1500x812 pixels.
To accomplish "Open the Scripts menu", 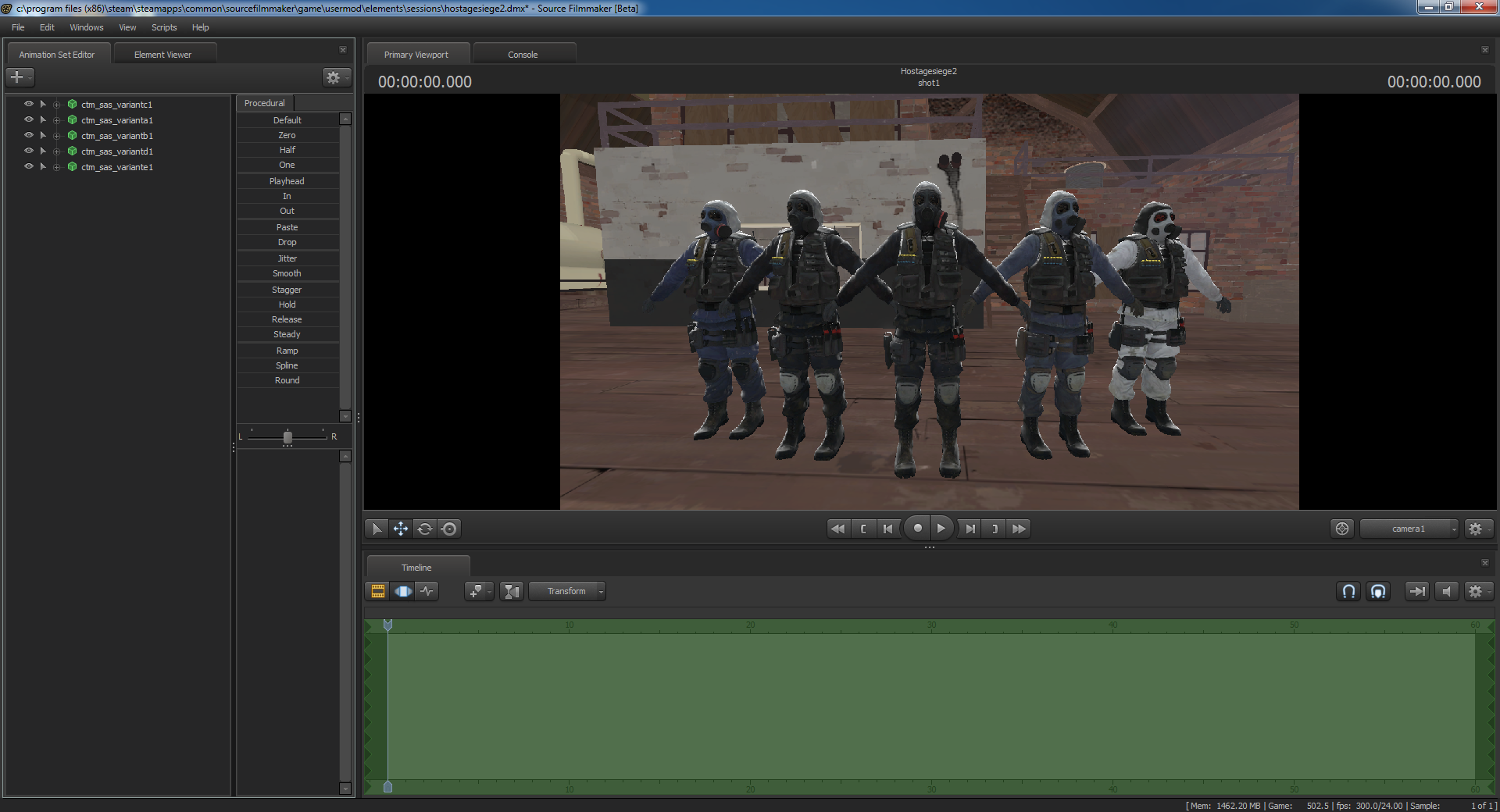I will pos(164,27).
